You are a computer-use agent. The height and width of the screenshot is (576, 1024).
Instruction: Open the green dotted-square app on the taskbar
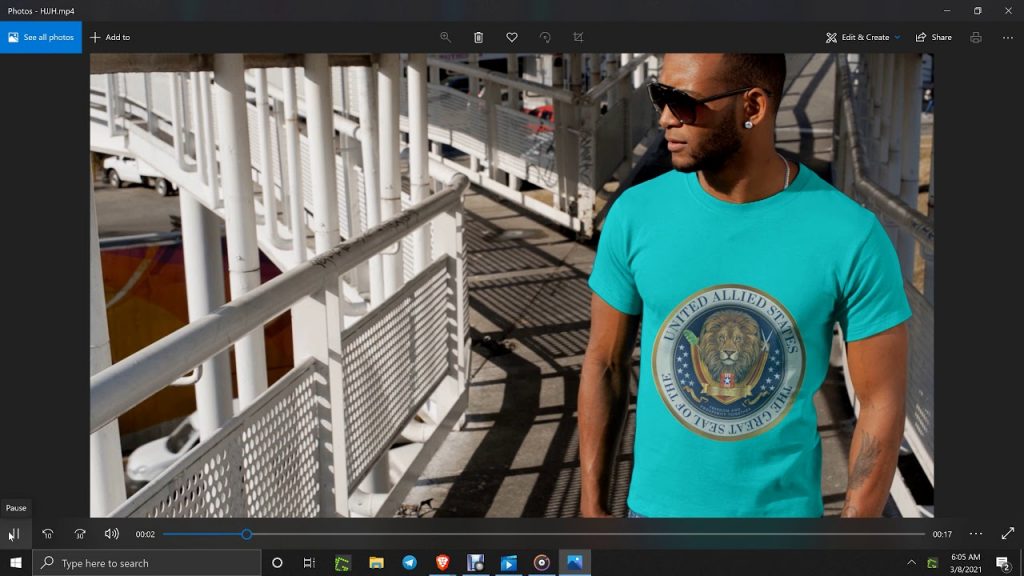click(342, 563)
